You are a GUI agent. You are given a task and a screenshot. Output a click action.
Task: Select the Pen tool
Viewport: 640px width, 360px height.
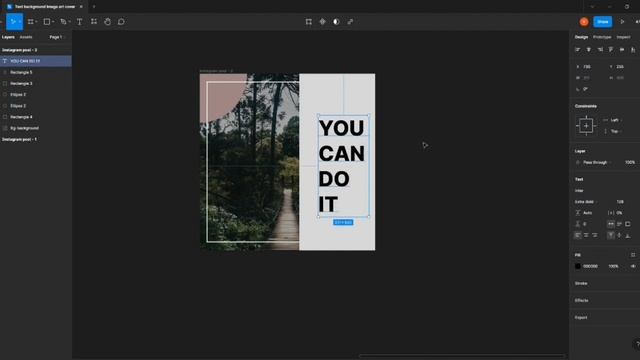[63, 22]
